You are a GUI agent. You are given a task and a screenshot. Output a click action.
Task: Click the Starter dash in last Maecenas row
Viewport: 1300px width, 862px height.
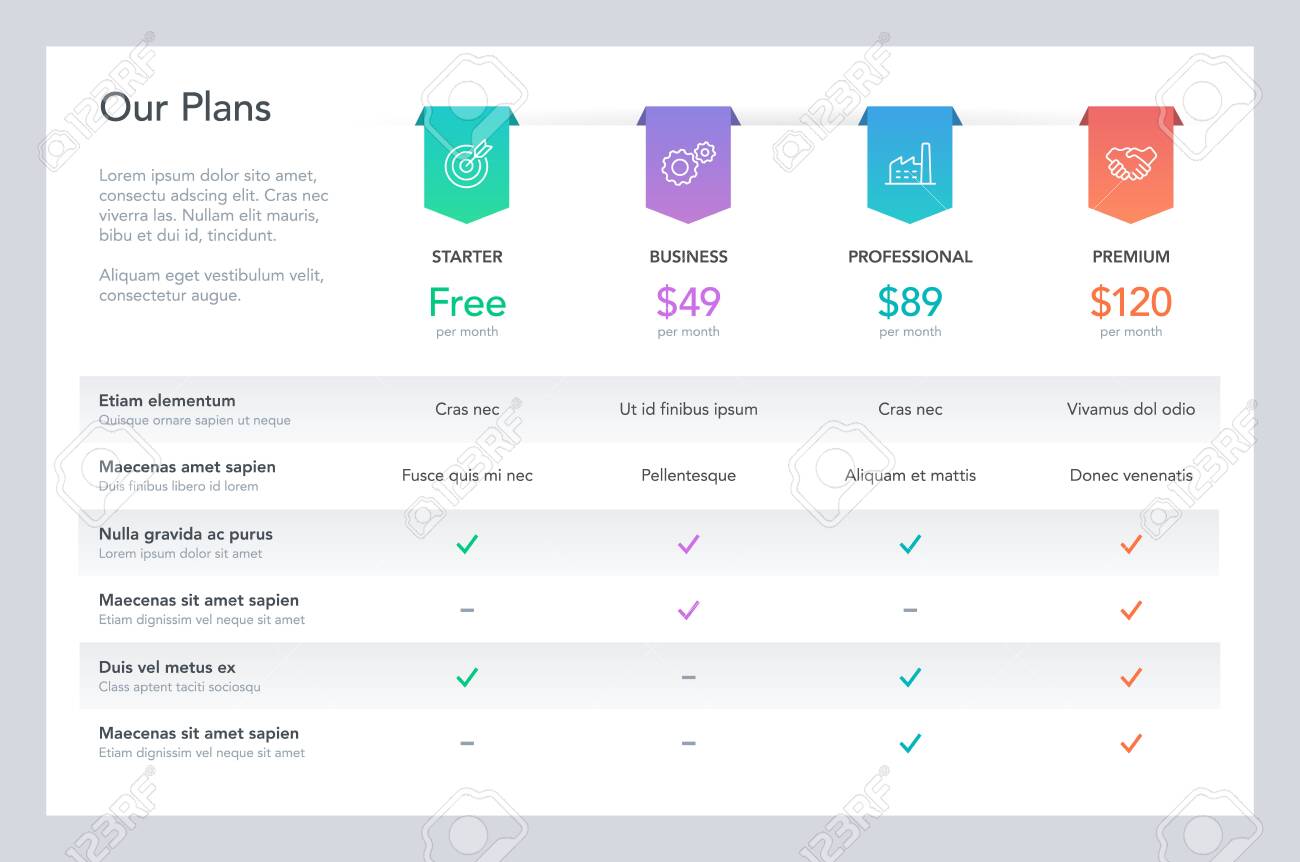point(467,743)
